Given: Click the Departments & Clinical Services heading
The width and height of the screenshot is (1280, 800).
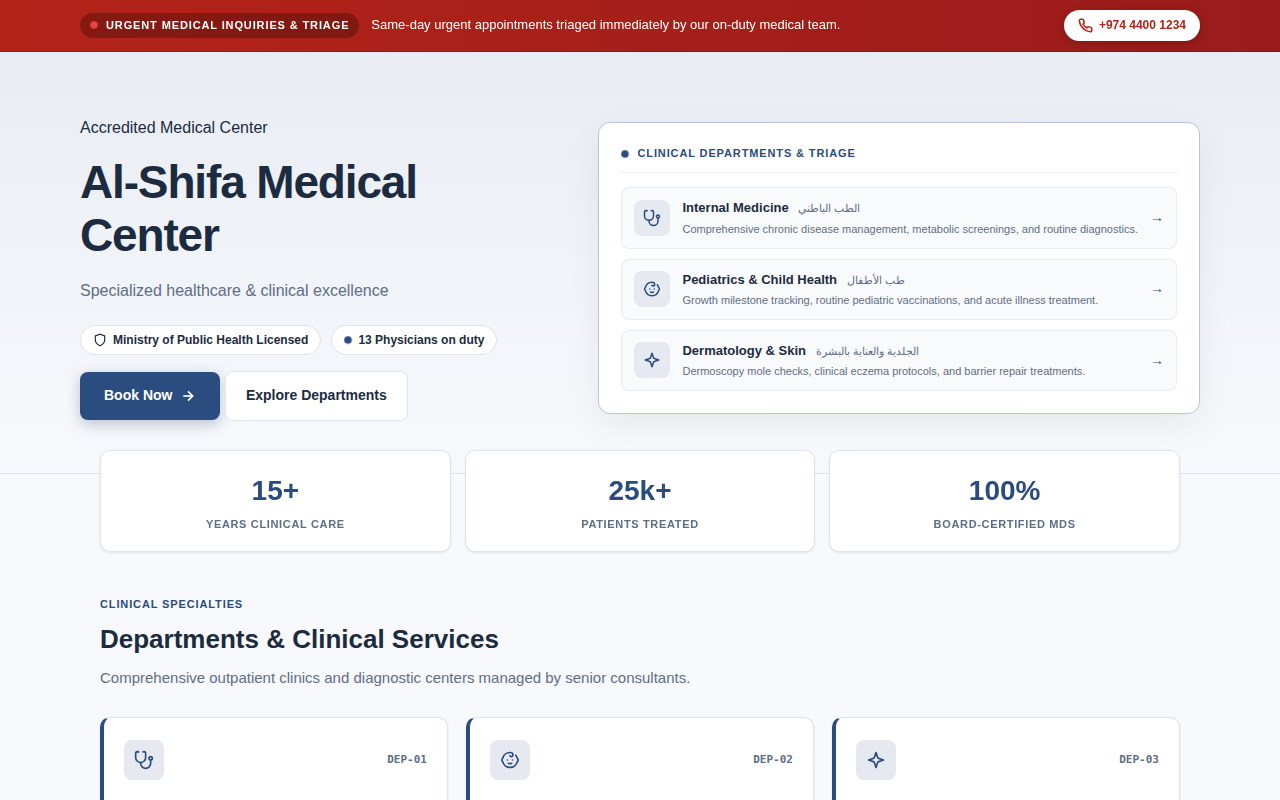Looking at the screenshot, I should [x=299, y=639].
